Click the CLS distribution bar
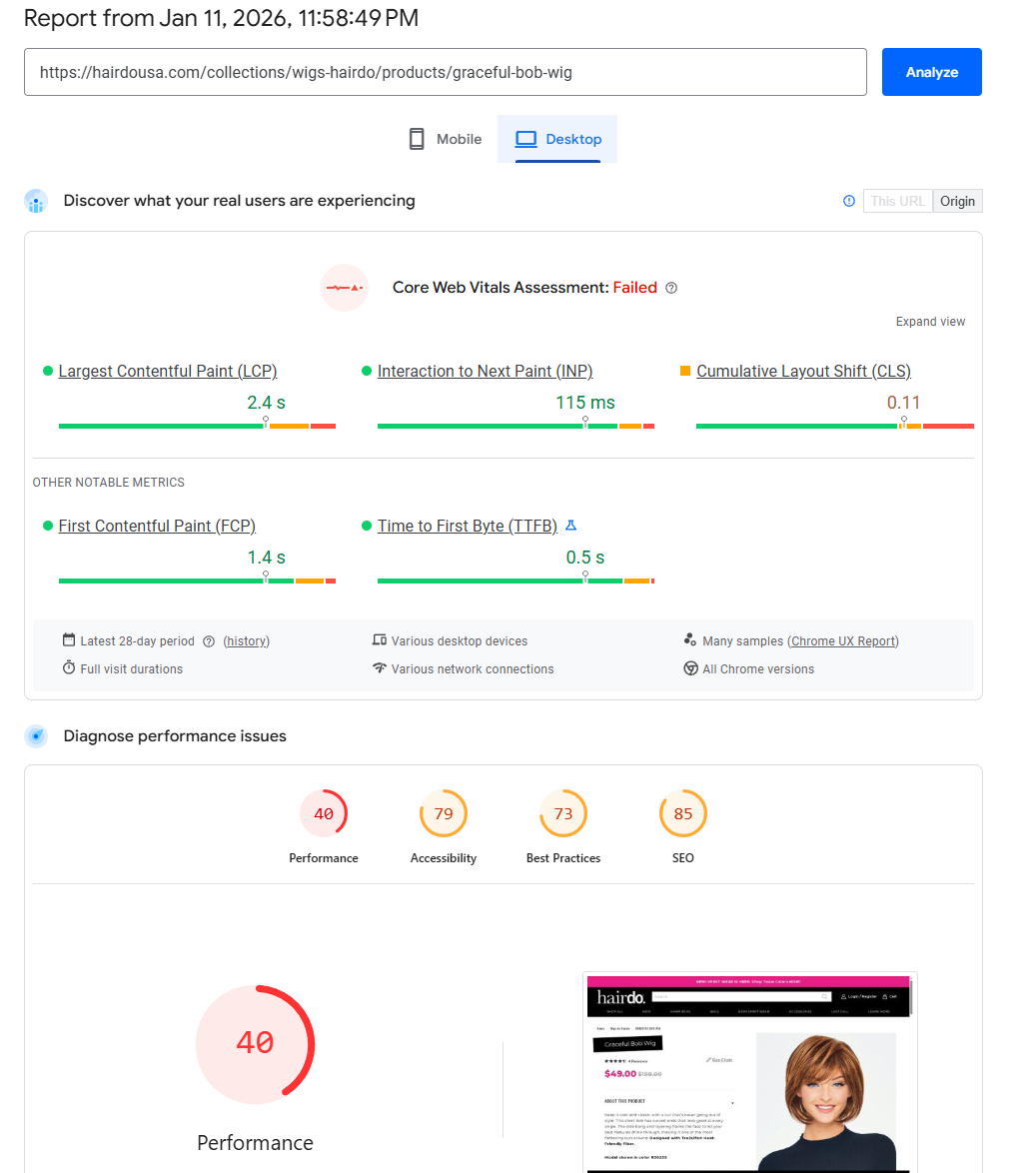The height and width of the screenshot is (1173, 1036). tap(835, 426)
